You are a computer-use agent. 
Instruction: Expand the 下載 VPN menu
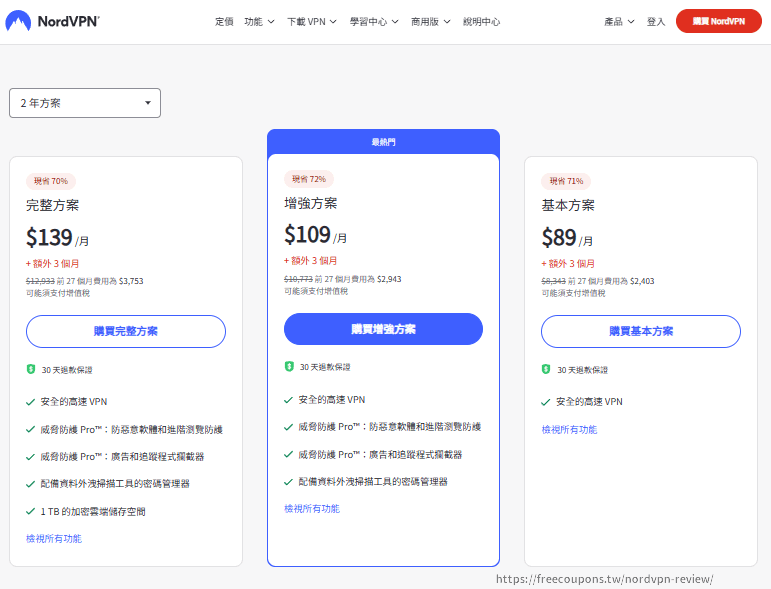tap(312, 22)
